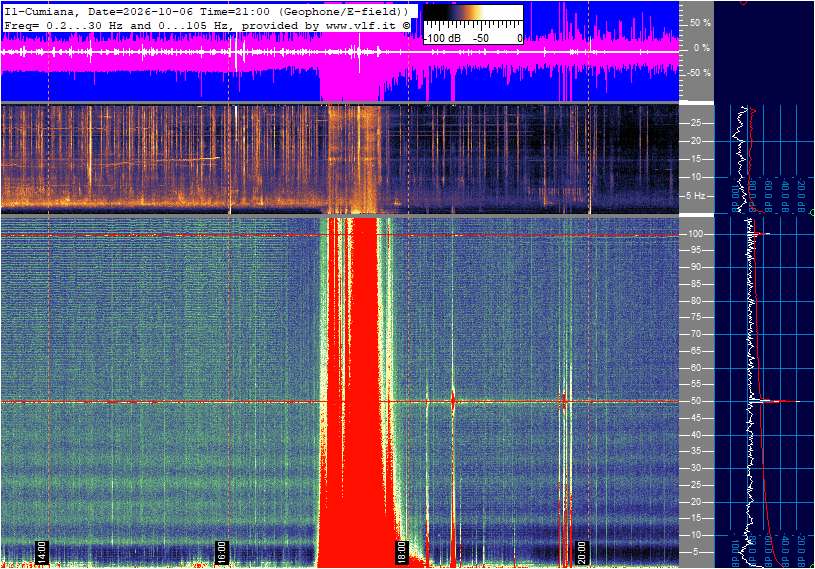Click the 25 Hz label on lower frequency axis

(695, 485)
